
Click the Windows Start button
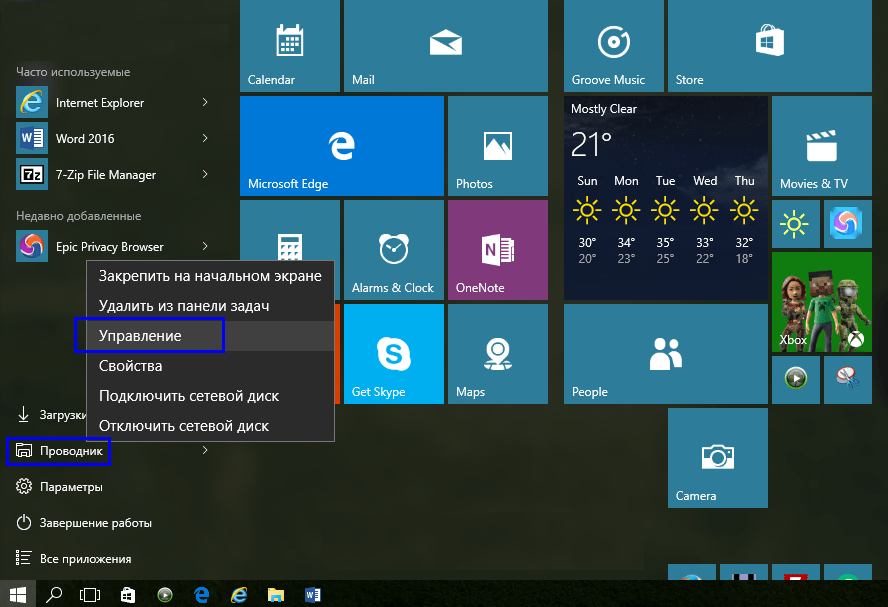(18, 594)
